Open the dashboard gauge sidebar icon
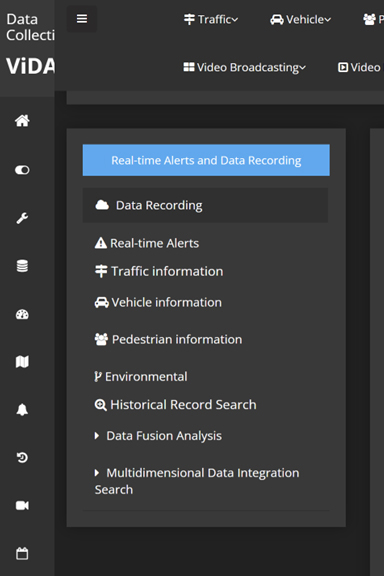 point(22,314)
